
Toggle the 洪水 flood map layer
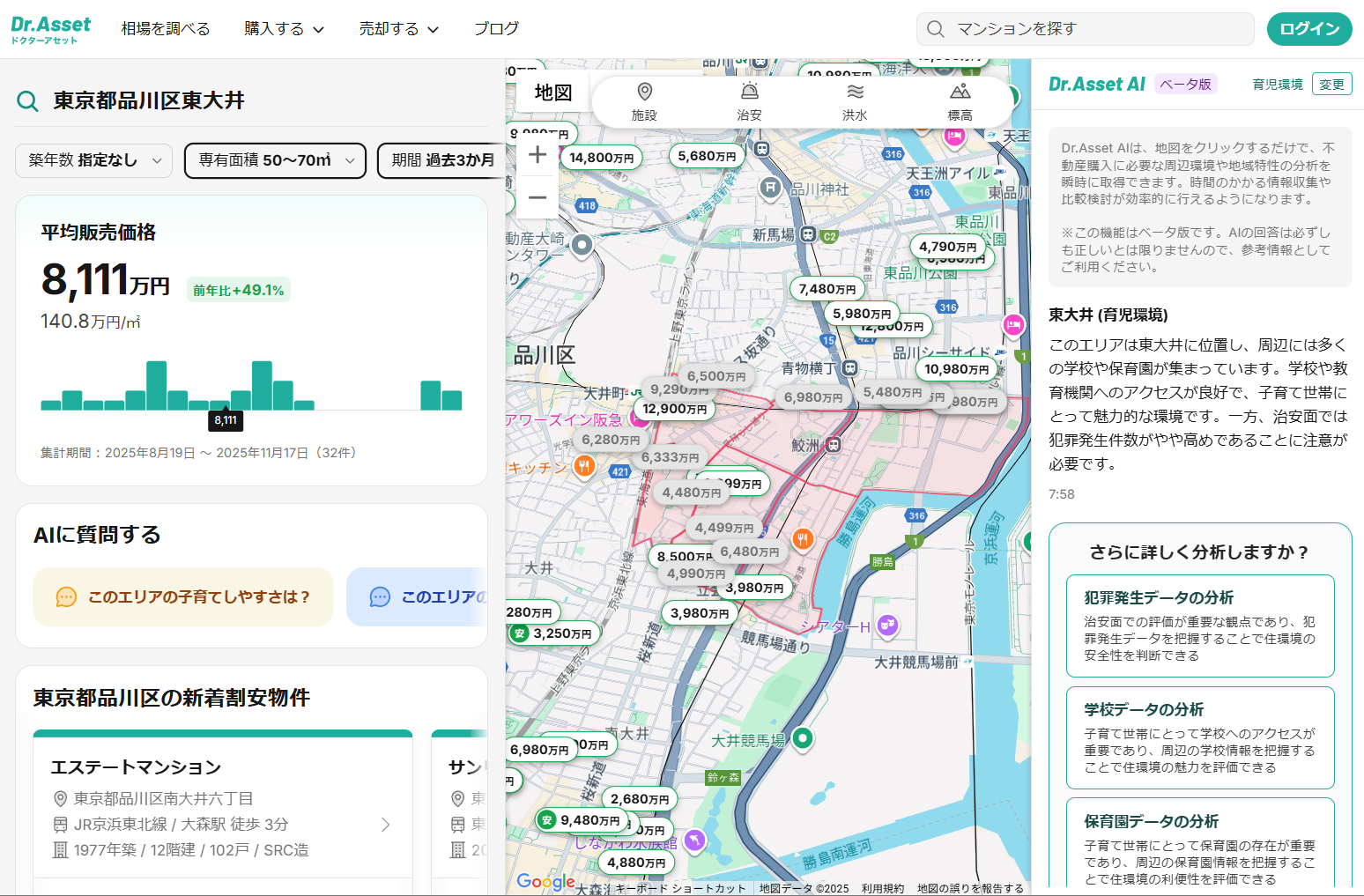[855, 101]
